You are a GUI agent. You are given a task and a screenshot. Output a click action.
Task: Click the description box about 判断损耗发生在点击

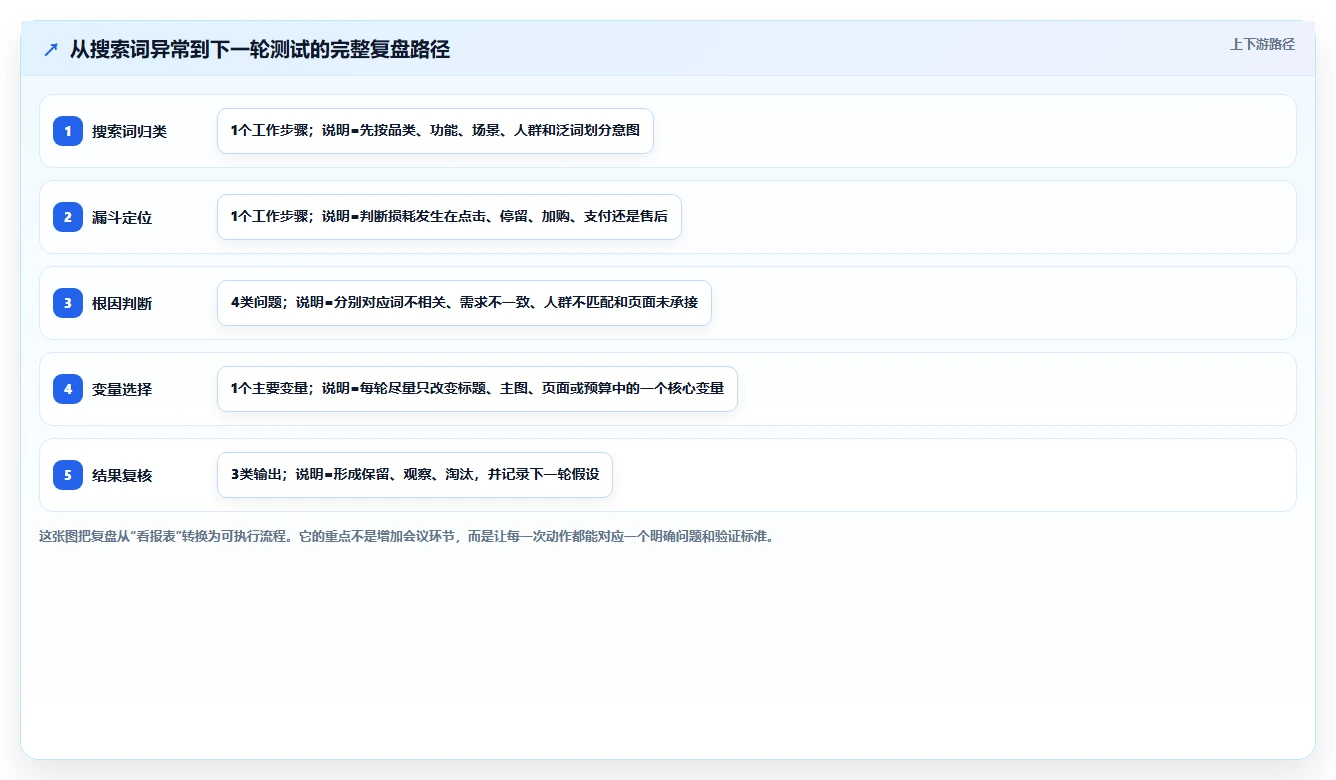coord(449,217)
